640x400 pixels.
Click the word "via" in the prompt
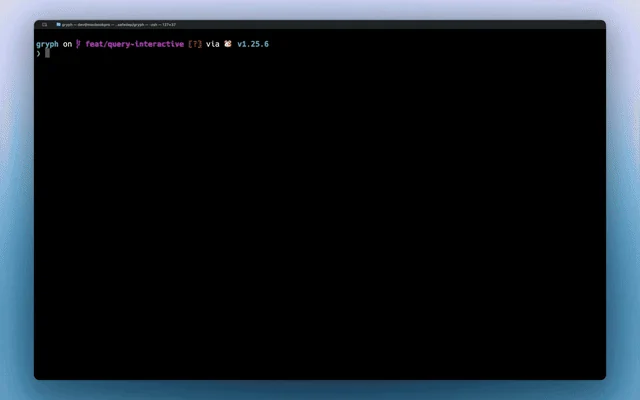tap(213, 44)
